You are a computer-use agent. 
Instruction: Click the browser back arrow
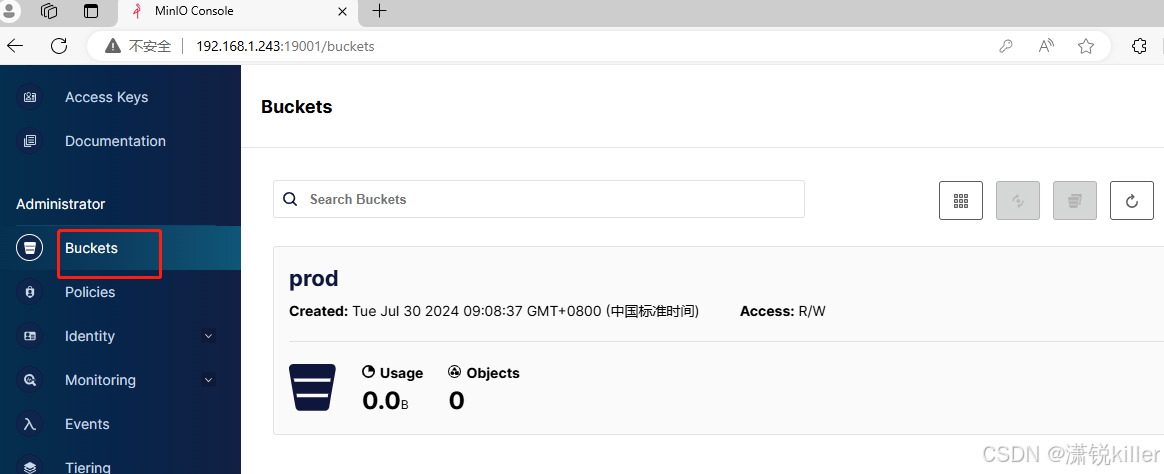click(15, 46)
